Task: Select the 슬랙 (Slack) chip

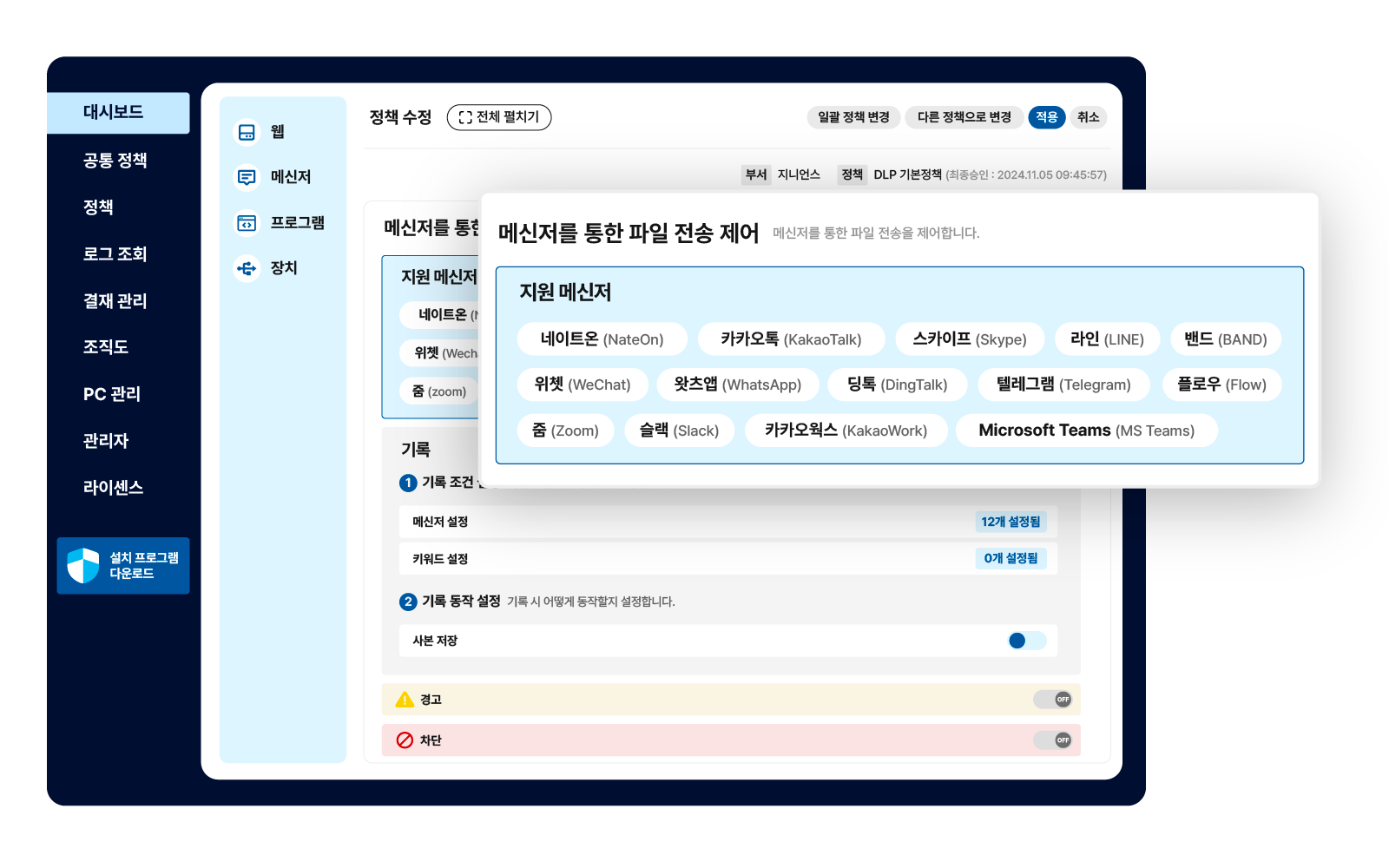Action: point(679,431)
